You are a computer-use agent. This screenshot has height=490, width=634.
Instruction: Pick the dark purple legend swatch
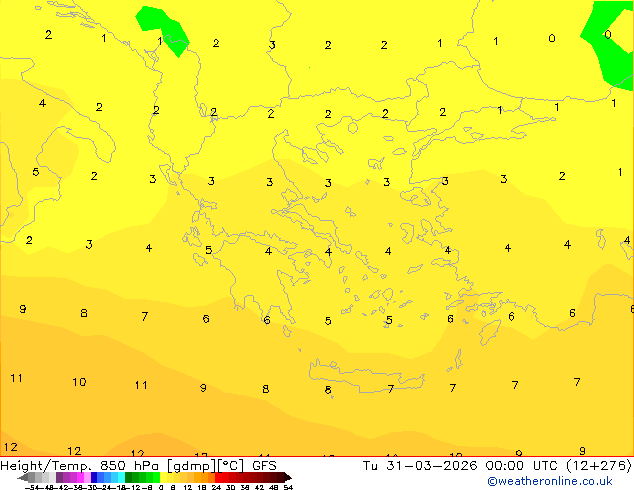[x=59, y=477]
